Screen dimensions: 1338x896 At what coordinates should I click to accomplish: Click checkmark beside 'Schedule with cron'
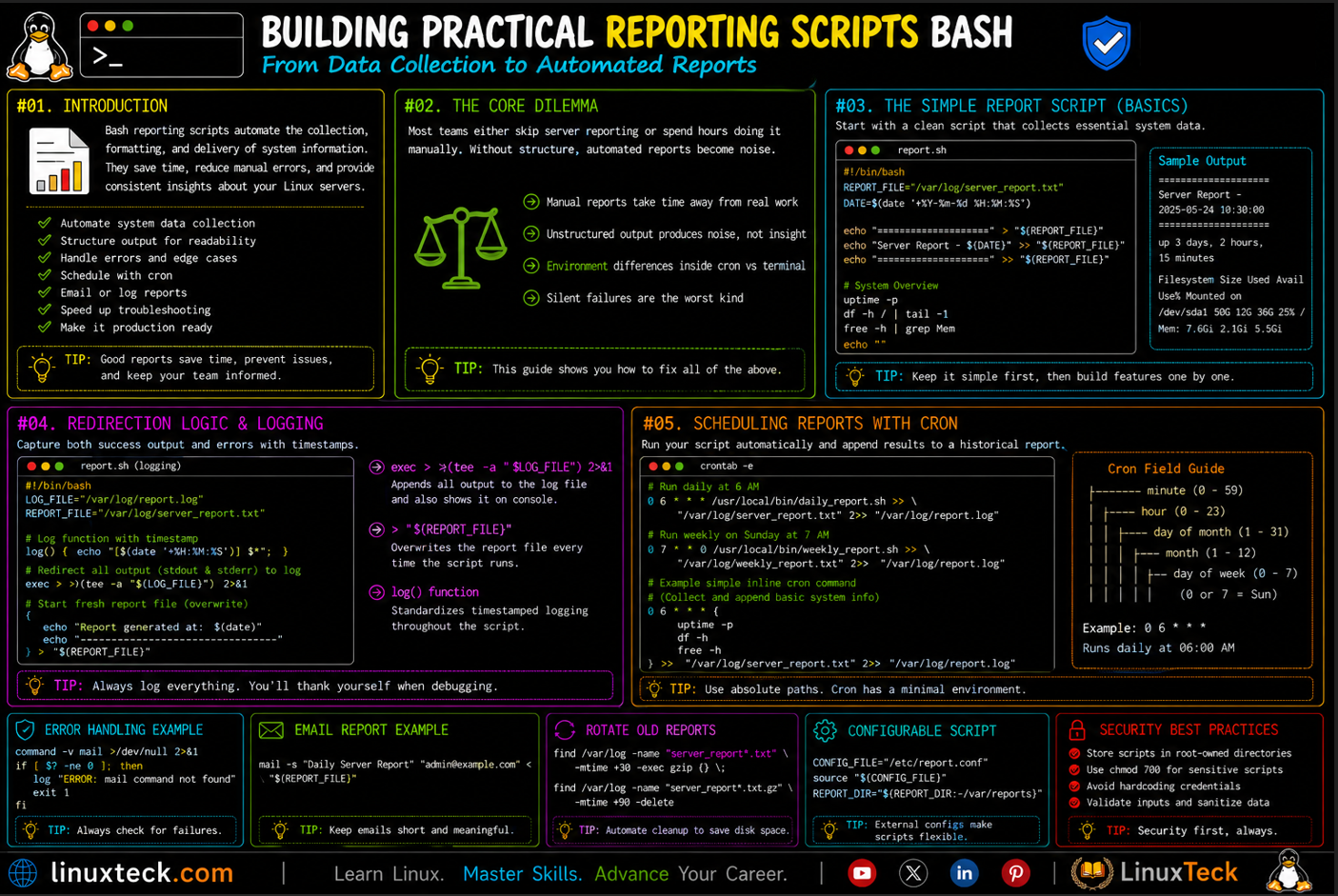(x=44, y=275)
